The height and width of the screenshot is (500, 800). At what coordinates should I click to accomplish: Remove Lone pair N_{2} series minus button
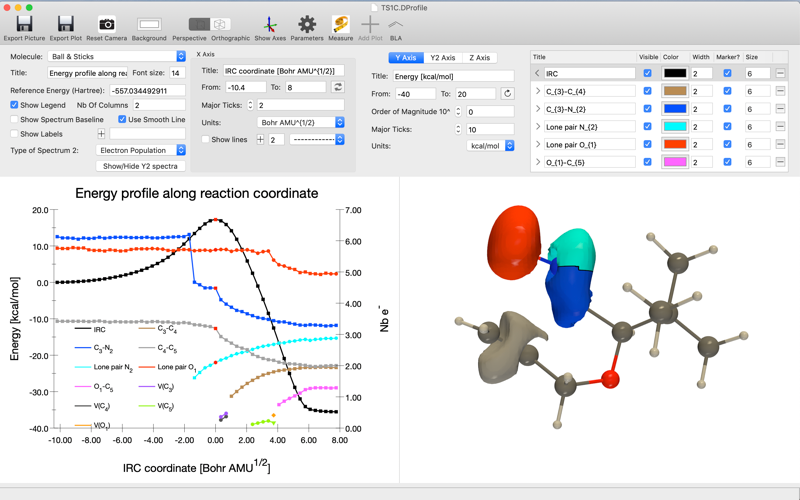(780, 127)
